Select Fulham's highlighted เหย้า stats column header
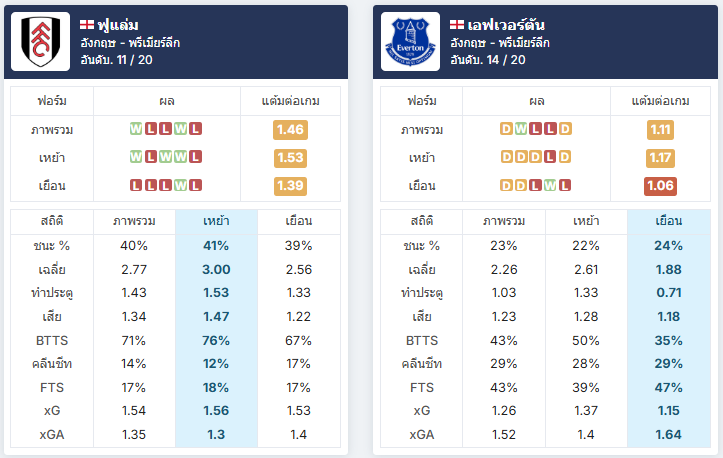This screenshot has width=723, height=458. [216, 221]
